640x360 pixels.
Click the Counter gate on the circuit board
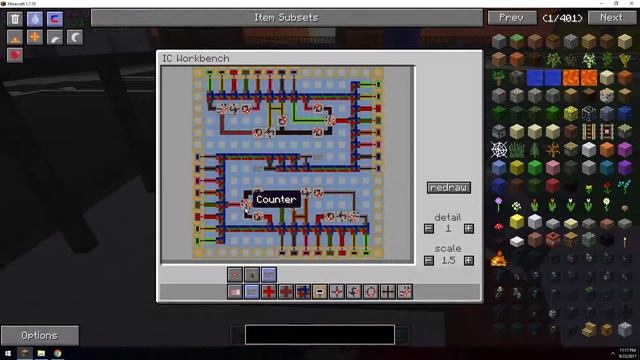pos(247,204)
